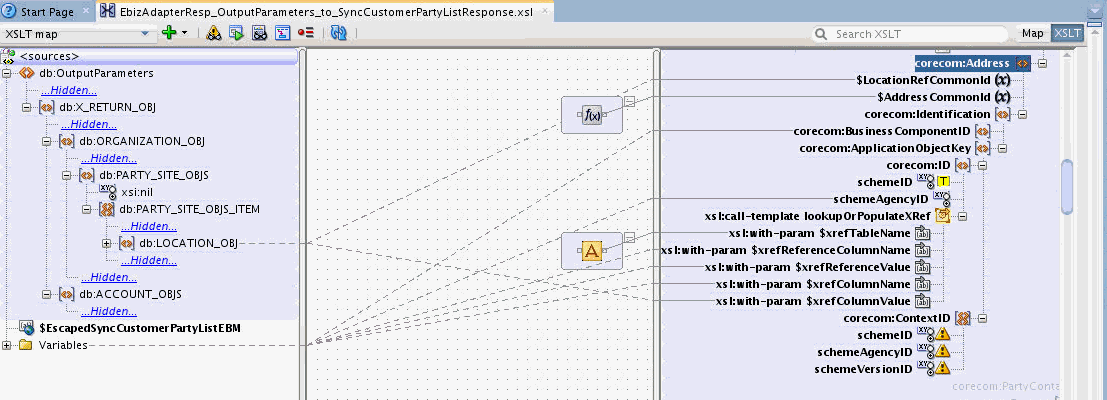1107x400 pixels.
Task: Collapse the corecom:ID node
Action: click(982, 165)
